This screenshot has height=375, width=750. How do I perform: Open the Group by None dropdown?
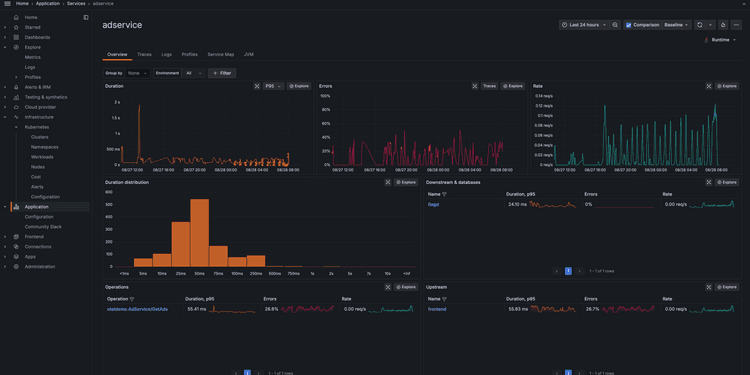pos(138,73)
